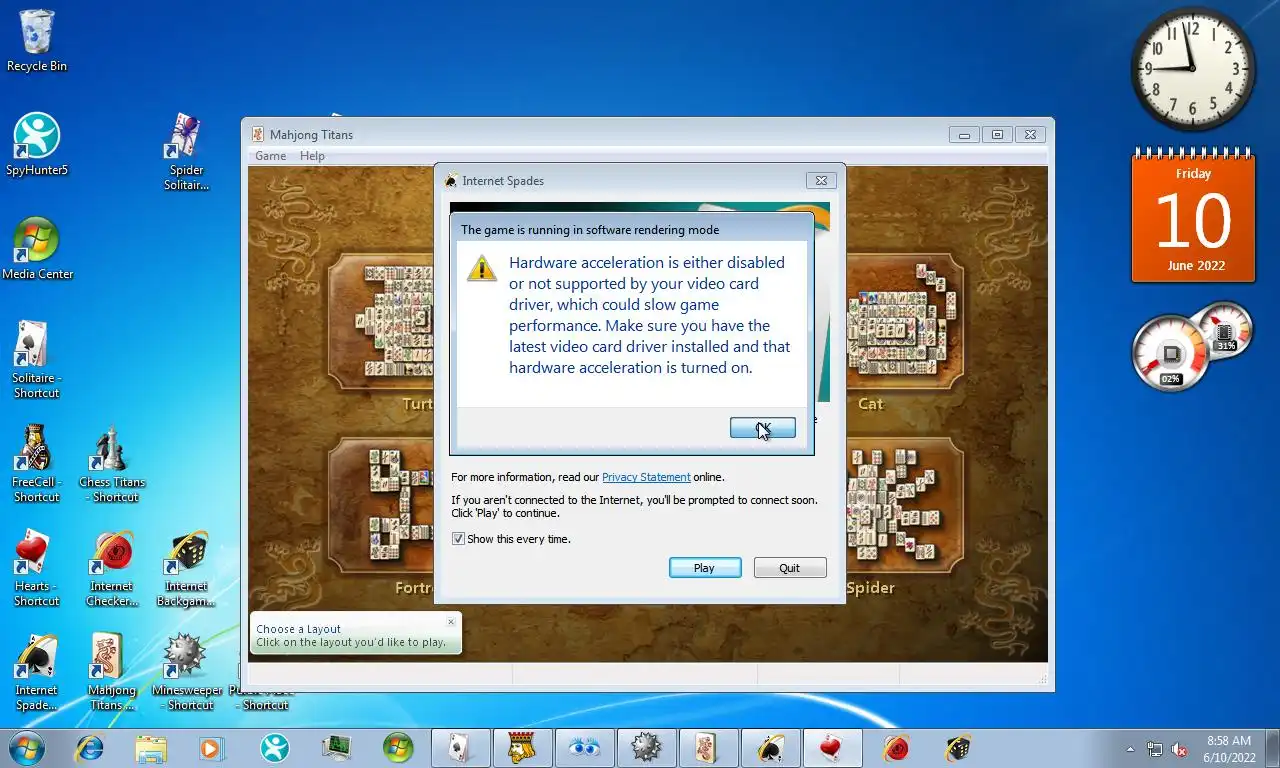Click the analog clock desktop gadget
The height and width of the screenshot is (768, 1280).
click(x=1193, y=69)
